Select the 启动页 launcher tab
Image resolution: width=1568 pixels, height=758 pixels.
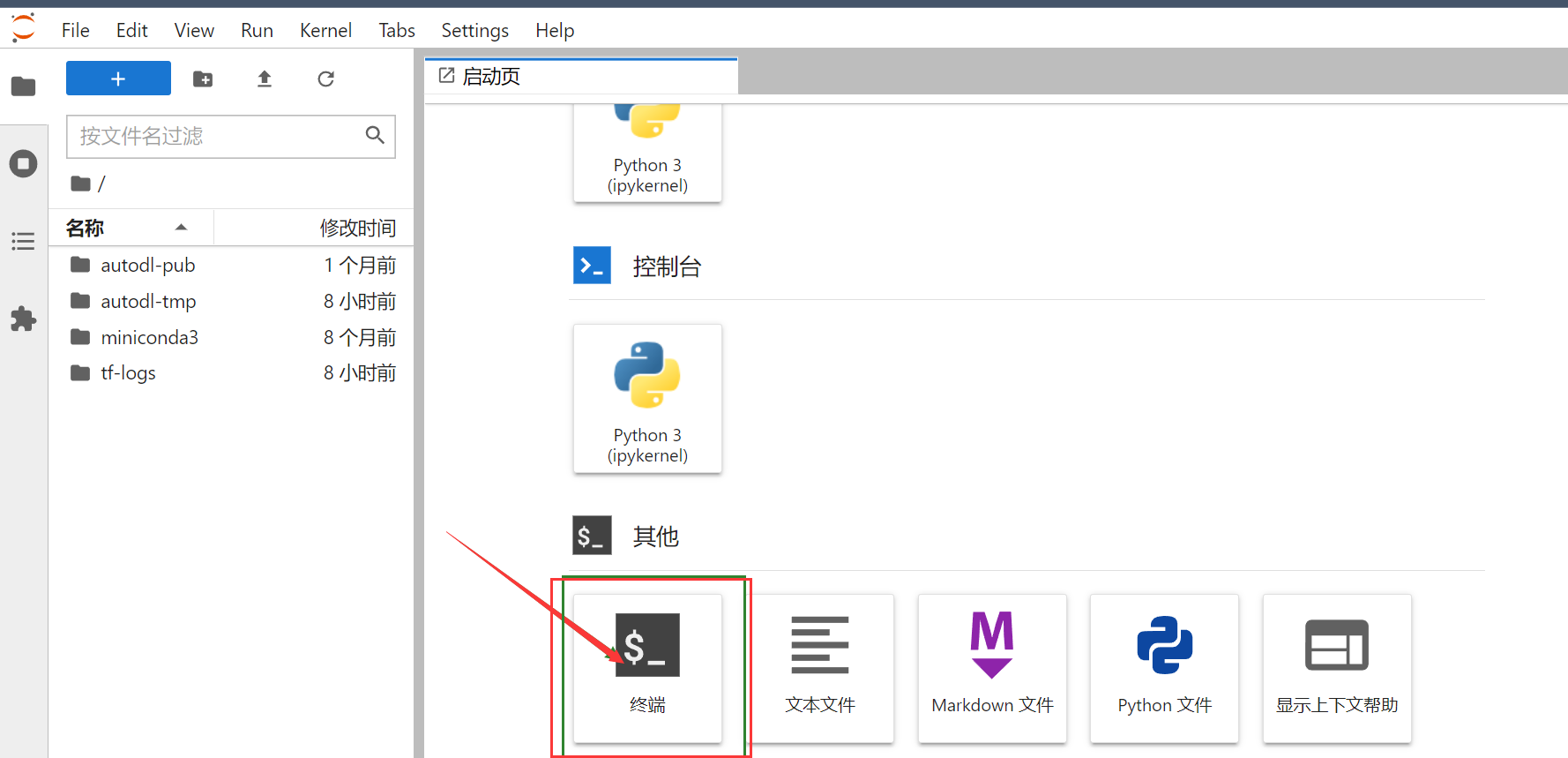[x=581, y=77]
